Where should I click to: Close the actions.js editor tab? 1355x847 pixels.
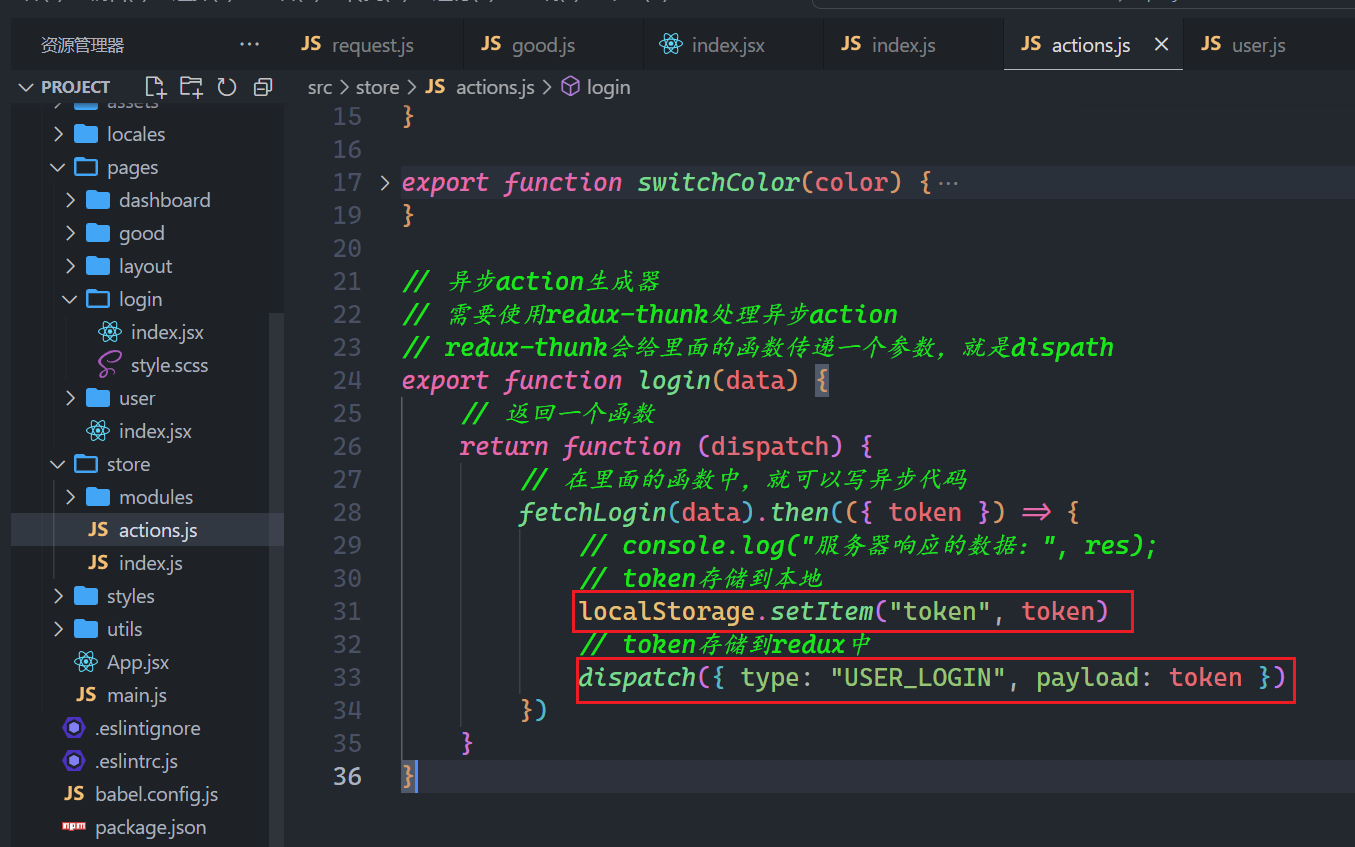click(x=1161, y=44)
